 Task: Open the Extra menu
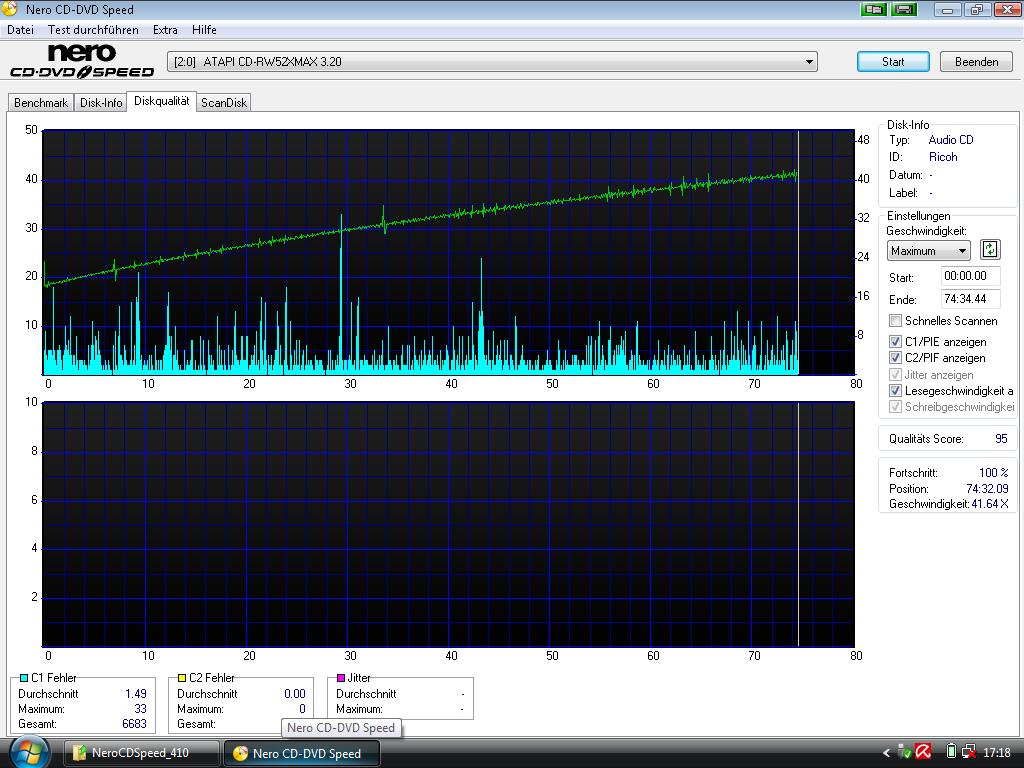(165, 30)
